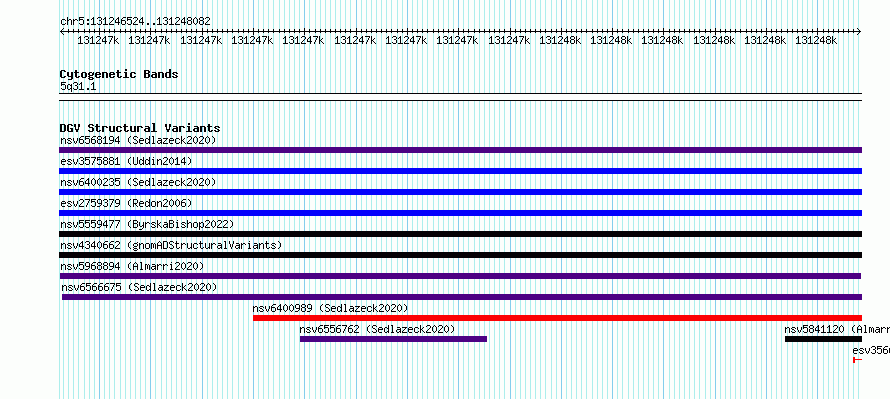The width and height of the screenshot is (890, 399).
Task: Click the nsv6400235 (Sedlazeck2020) label
Action: (x=138, y=182)
